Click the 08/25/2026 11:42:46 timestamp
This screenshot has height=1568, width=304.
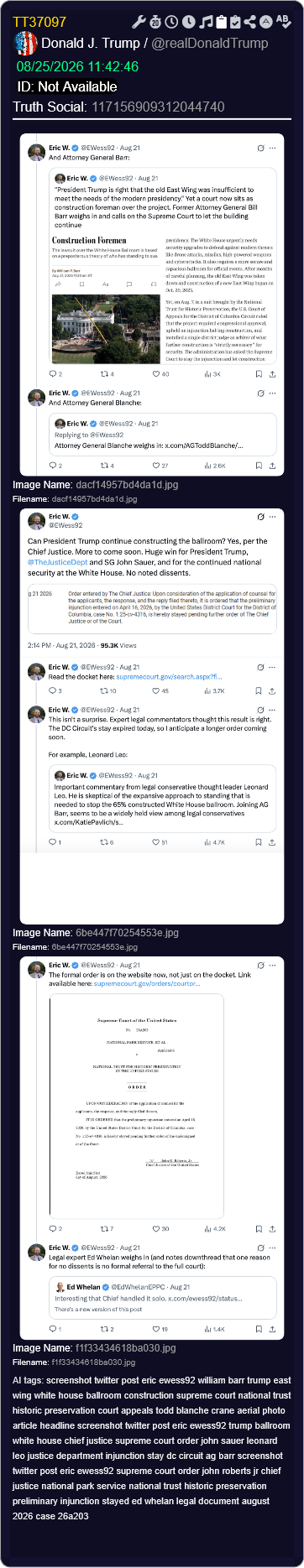tap(77, 65)
